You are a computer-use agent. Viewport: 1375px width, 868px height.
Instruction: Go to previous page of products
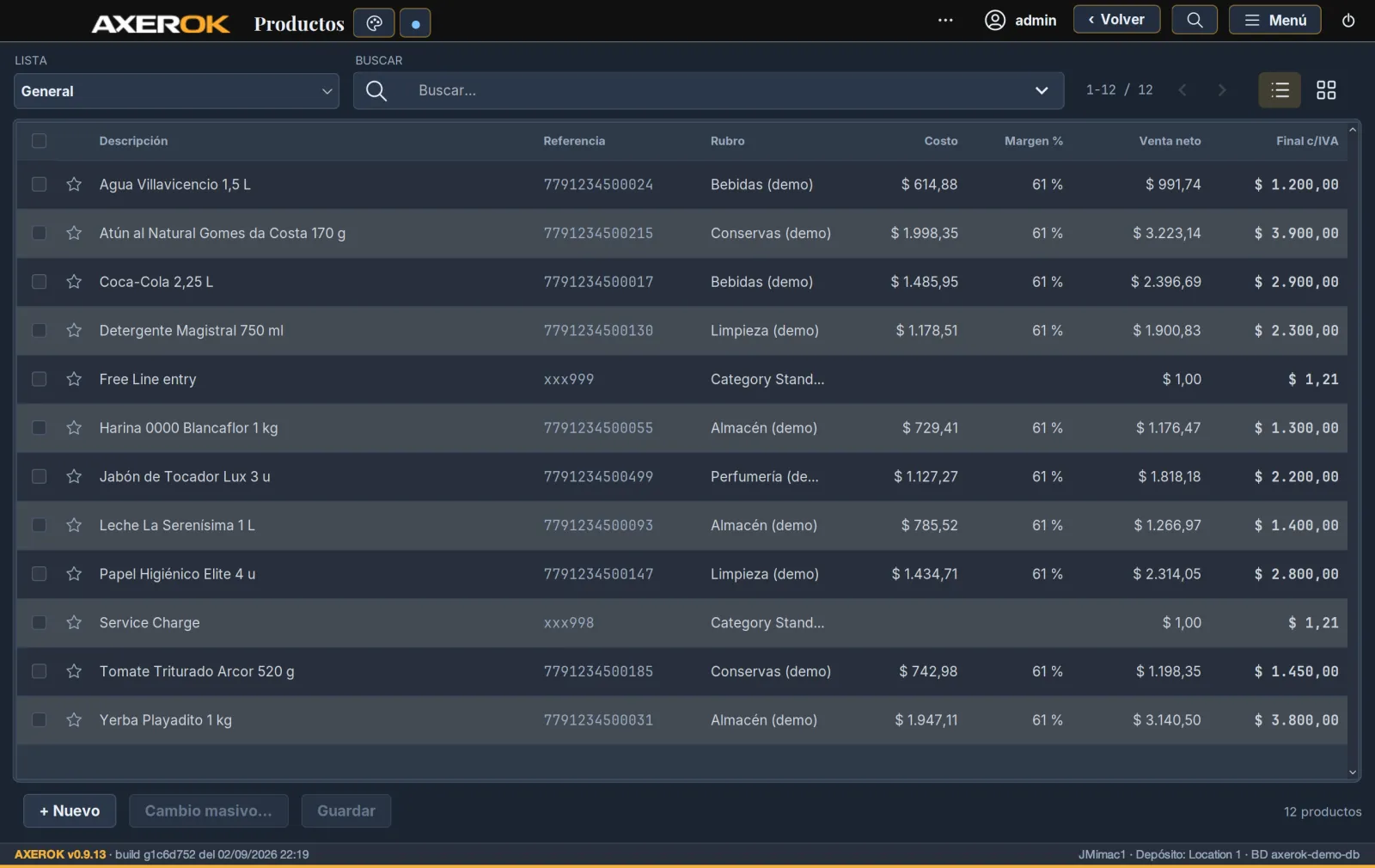[1182, 90]
